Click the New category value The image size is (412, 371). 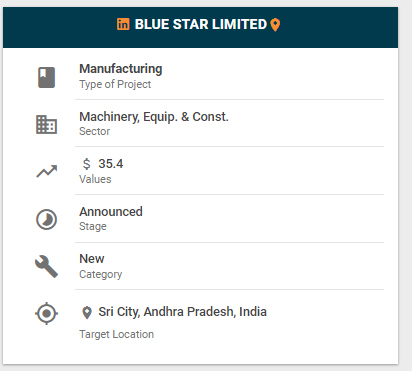(92, 259)
